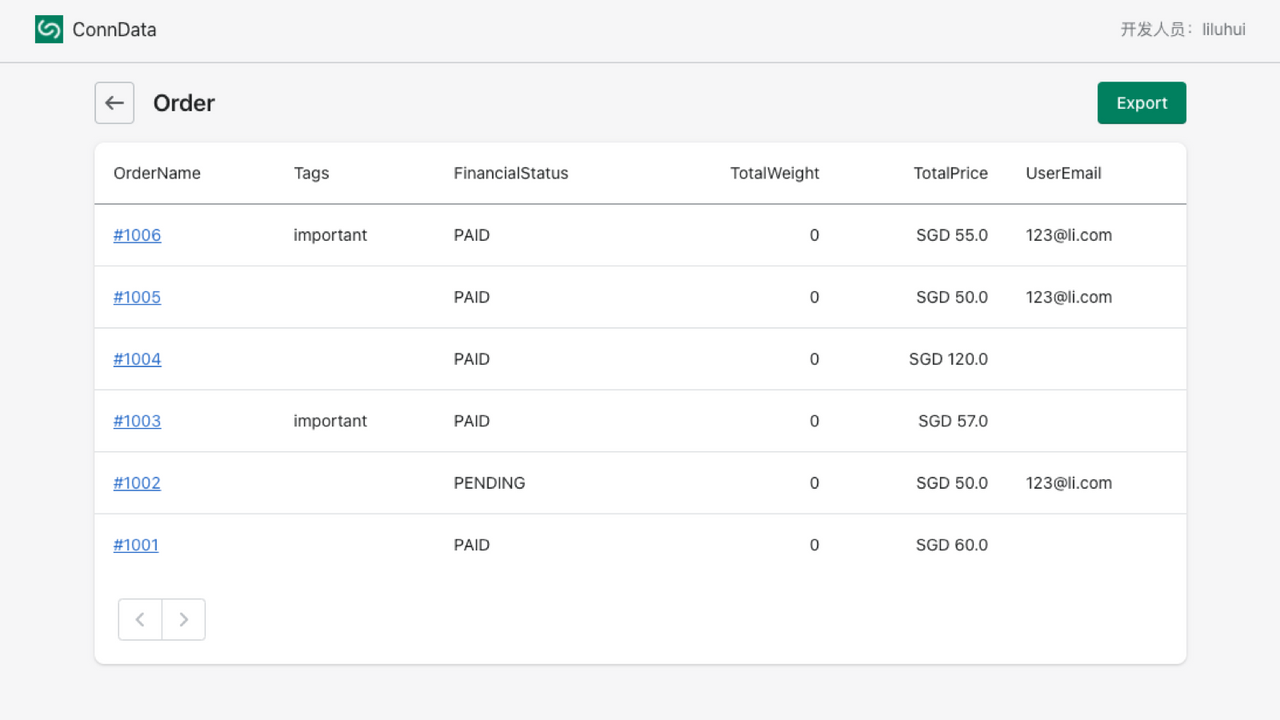Go to next page of orders
Screen dimensions: 1280x720
pos(184,620)
